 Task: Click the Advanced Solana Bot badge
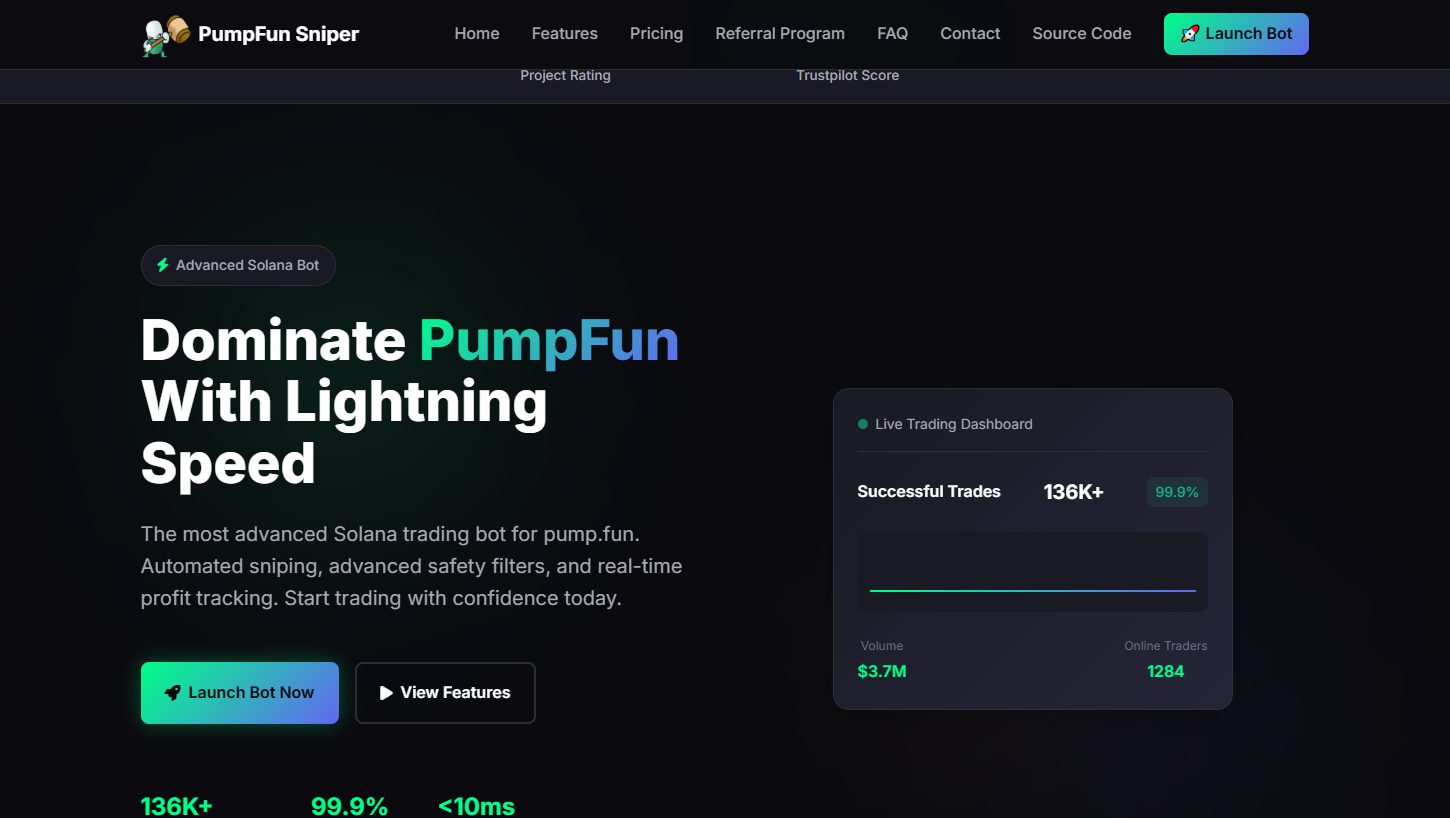(x=238, y=265)
